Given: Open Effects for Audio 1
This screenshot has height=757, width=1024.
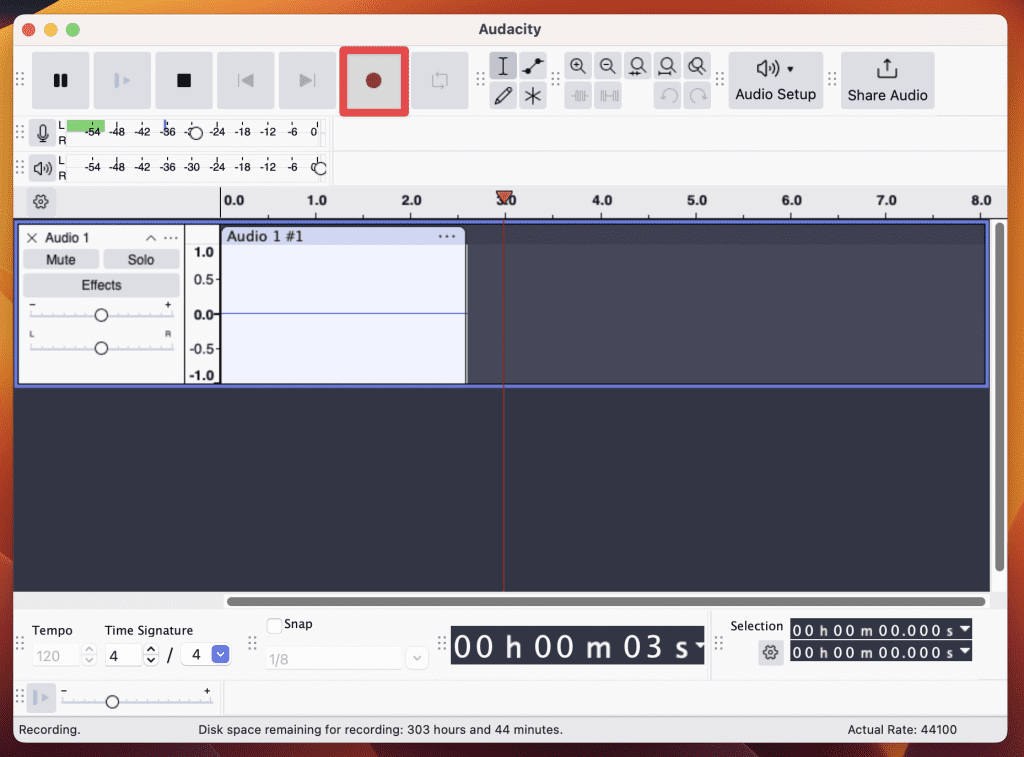Looking at the screenshot, I should click(101, 285).
